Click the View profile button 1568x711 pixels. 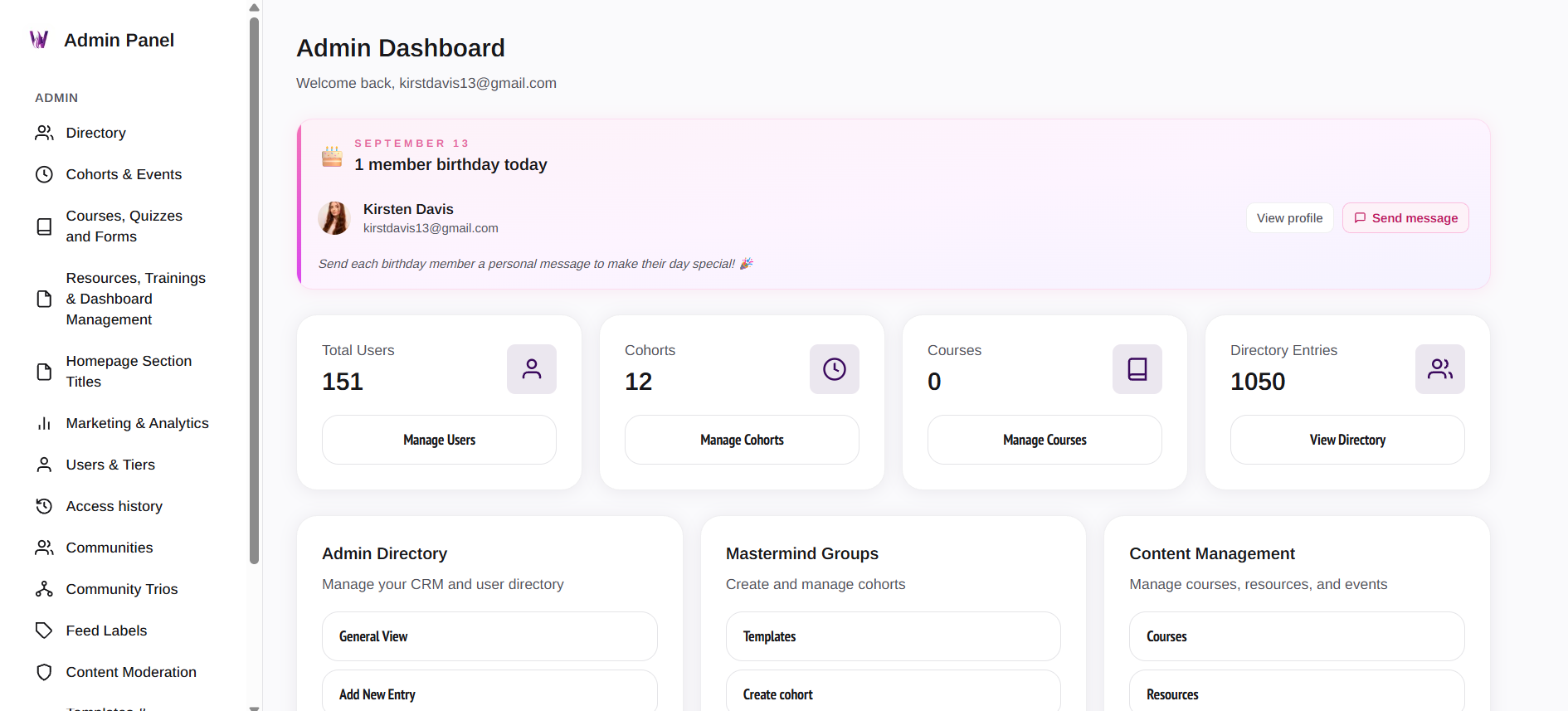tap(1290, 218)
